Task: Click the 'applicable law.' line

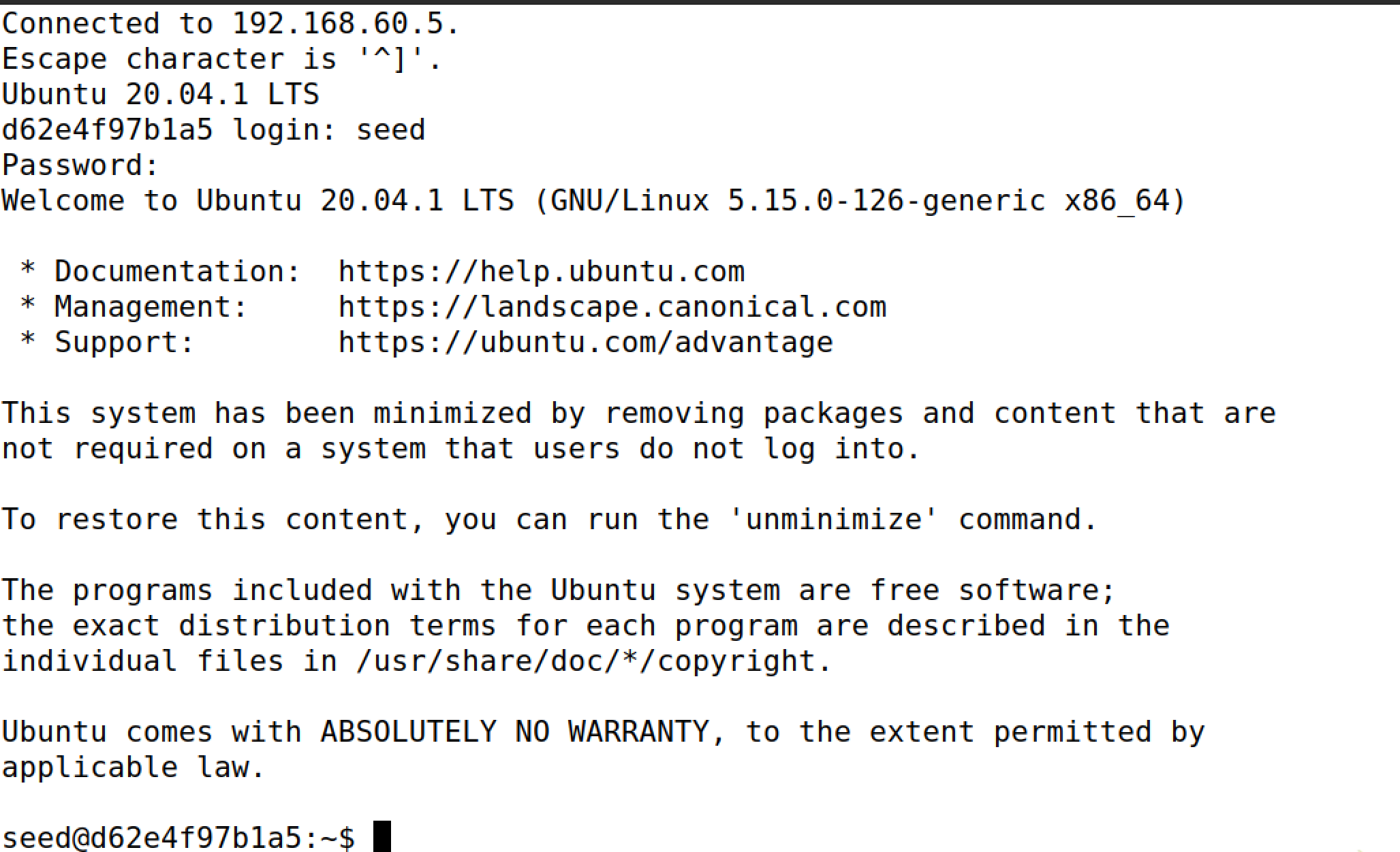Action: point(134,768)
